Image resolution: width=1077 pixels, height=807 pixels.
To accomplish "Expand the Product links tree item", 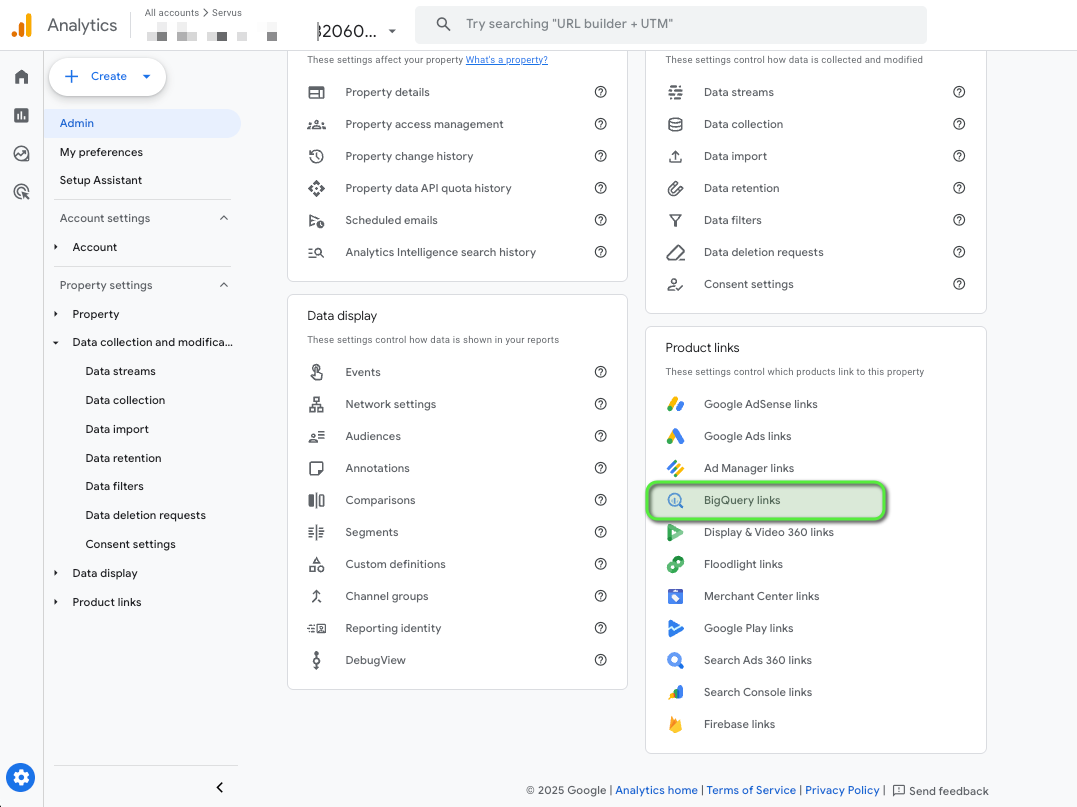I will pyautogui.click(x=56, y=602).
